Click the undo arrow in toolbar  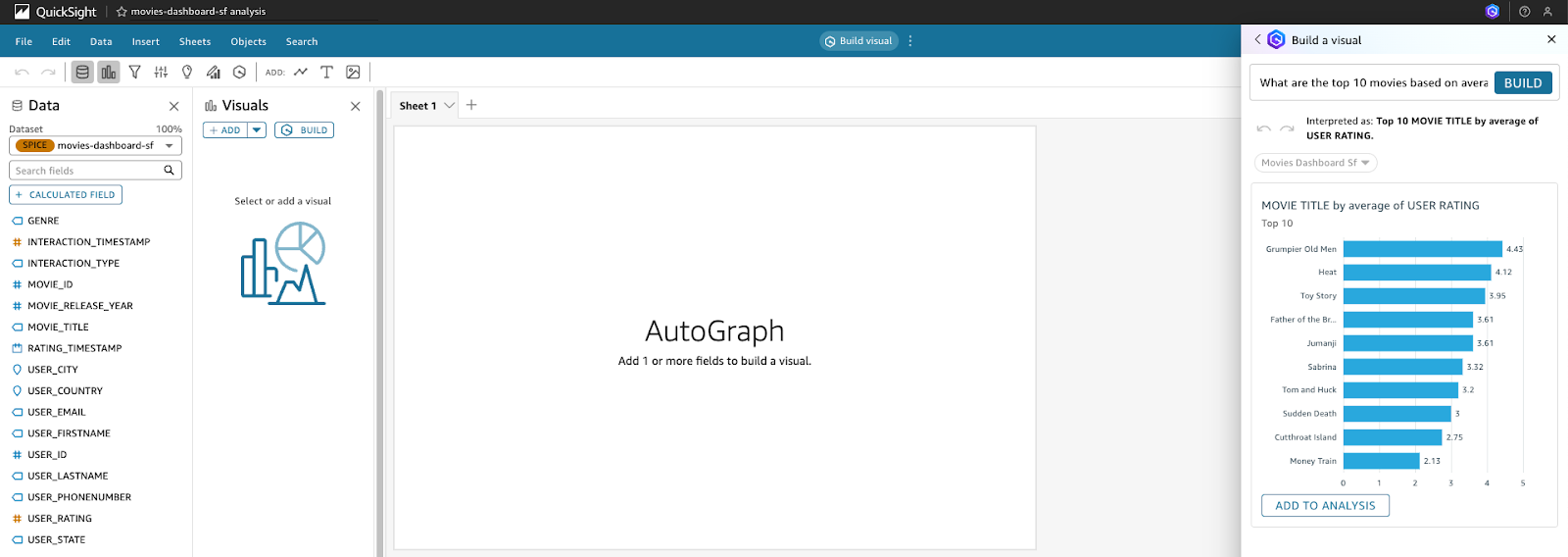coord(22,72)
